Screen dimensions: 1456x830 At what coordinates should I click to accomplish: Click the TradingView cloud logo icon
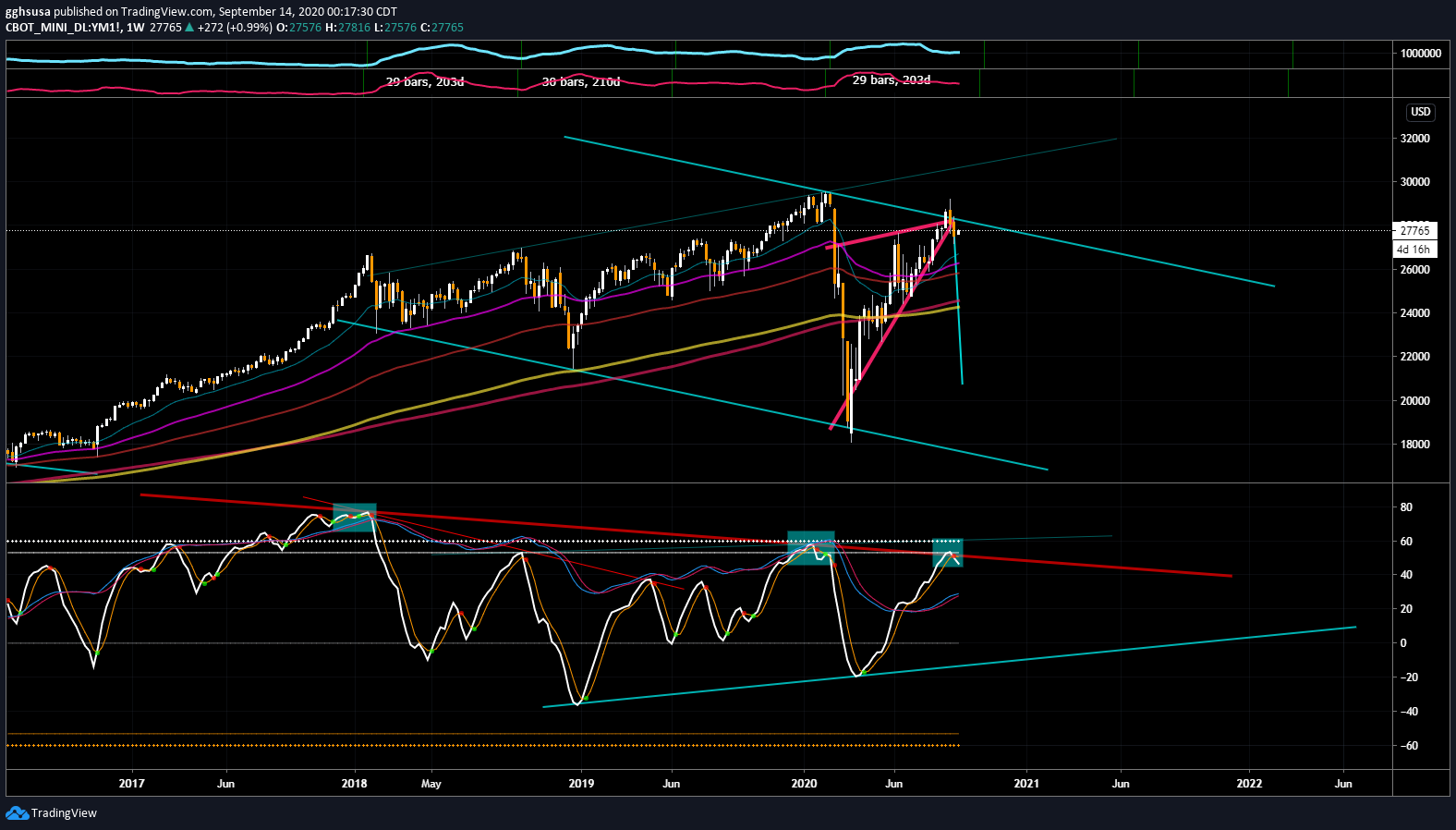[x=17, y=812]
